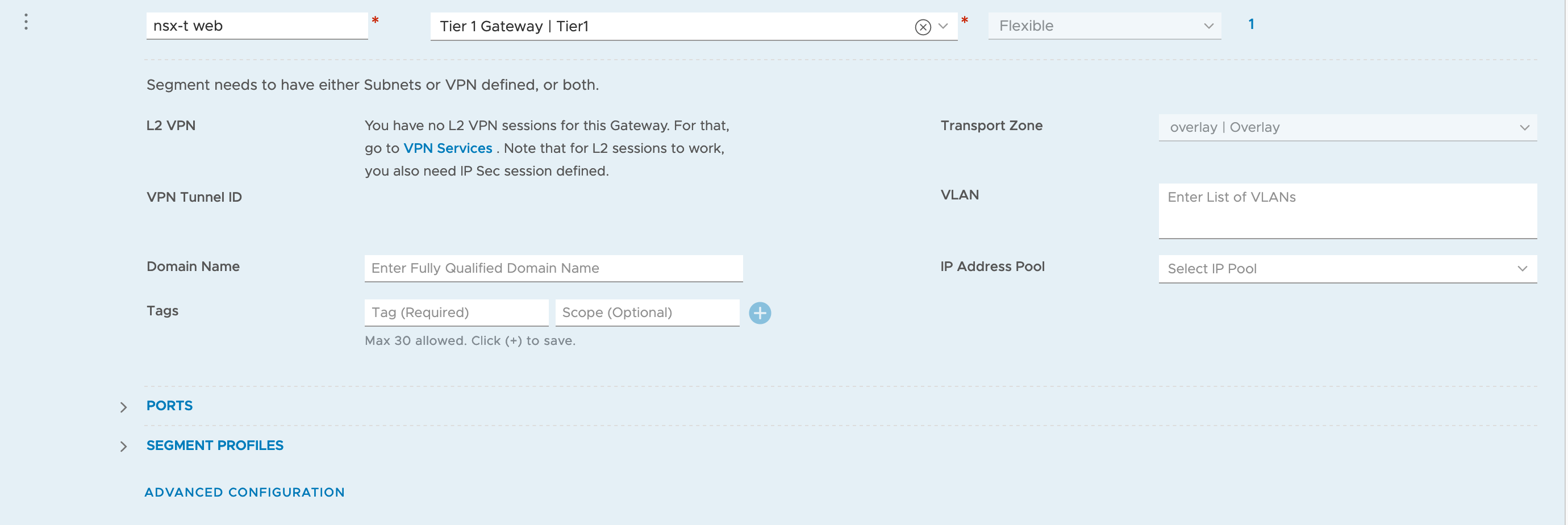Click the subnets count link 1

[x=1250, y=24]
